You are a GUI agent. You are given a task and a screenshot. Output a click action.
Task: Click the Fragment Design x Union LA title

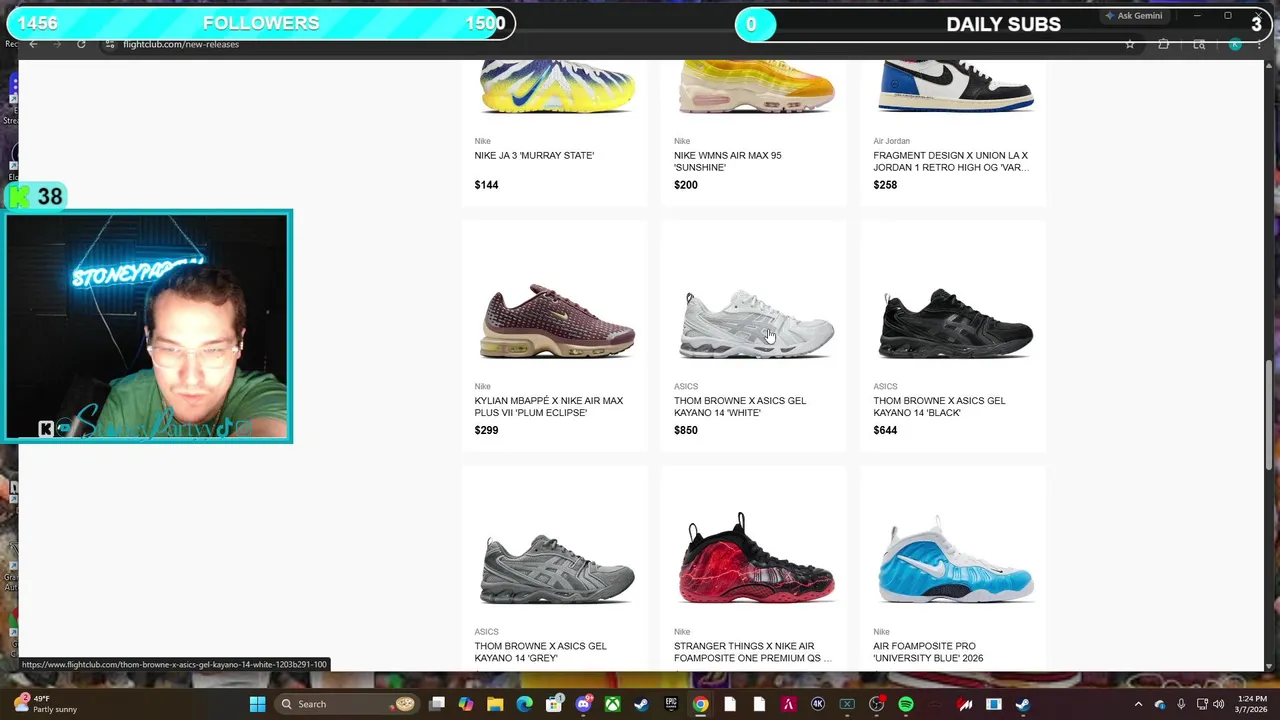(951, 162)
